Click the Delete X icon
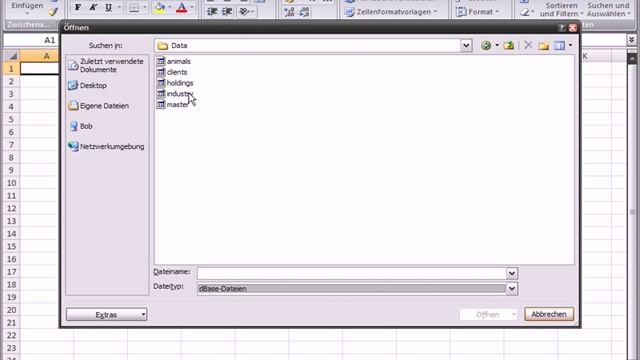The image size is (640, 360). point(528,45)
